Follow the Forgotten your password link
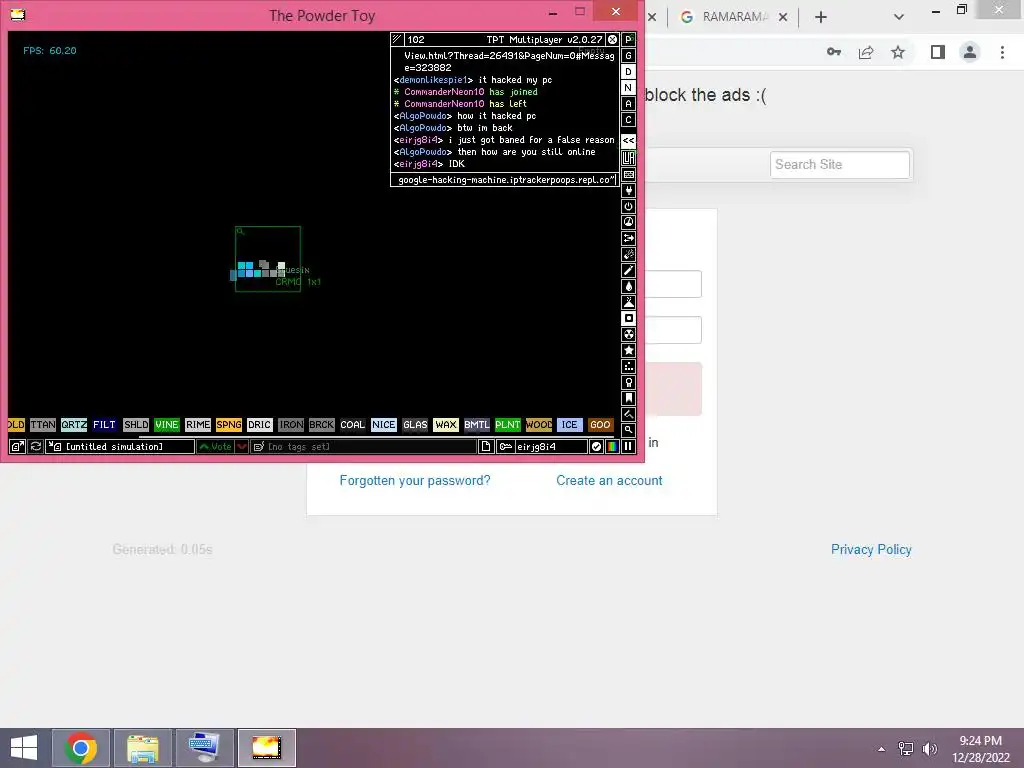 point(415,481)
